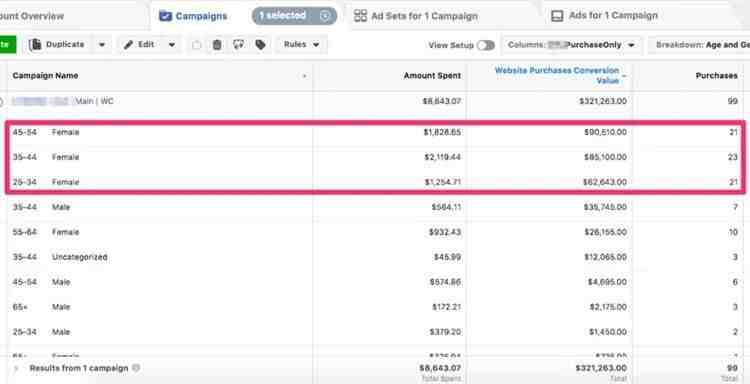The width and height of the screenshot is (750, 384).
Task: Toggle the View Setup switch
Action: click(485, 45)
